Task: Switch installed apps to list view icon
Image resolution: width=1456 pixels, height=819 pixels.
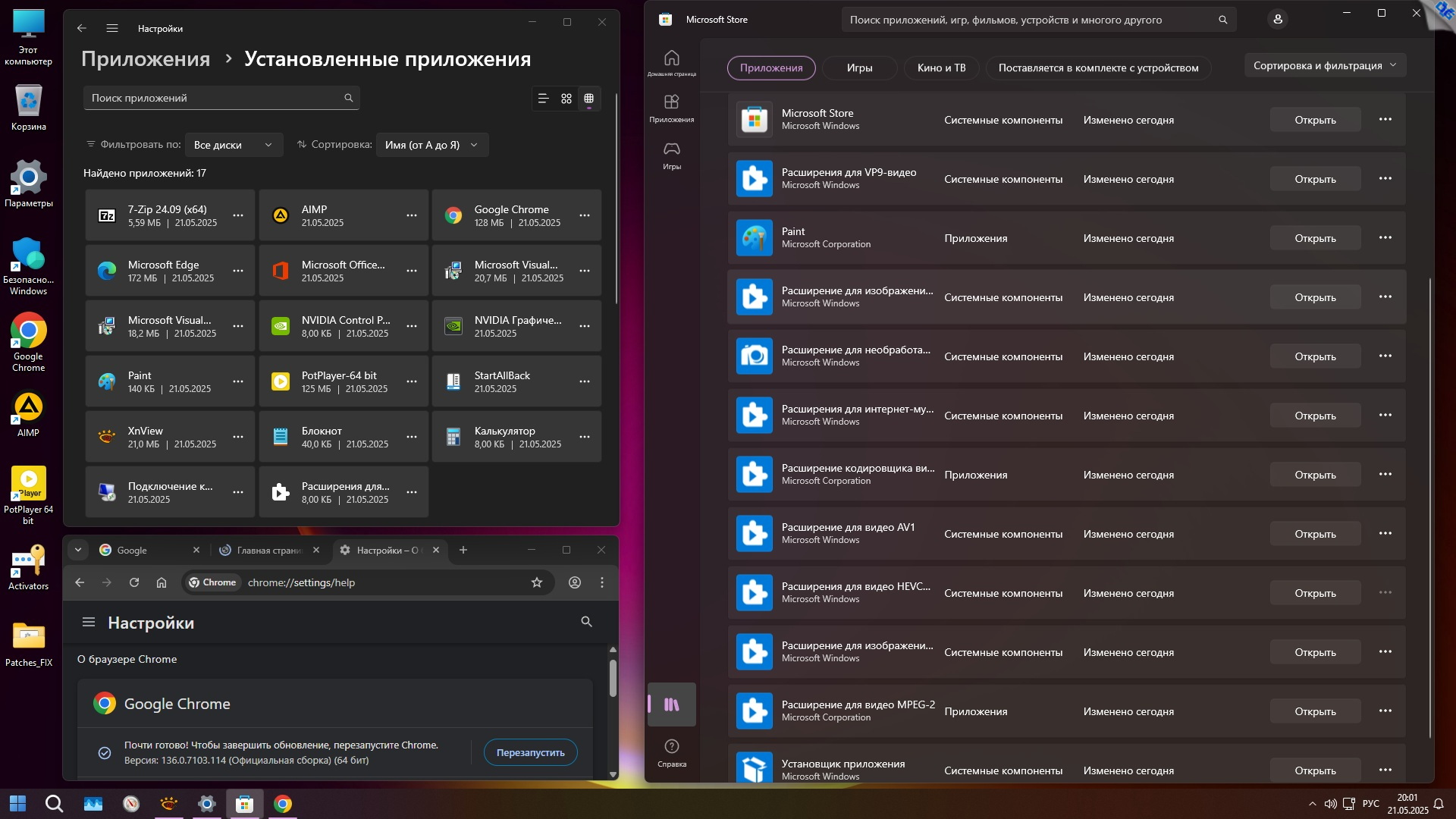Action: pos(543,99)
